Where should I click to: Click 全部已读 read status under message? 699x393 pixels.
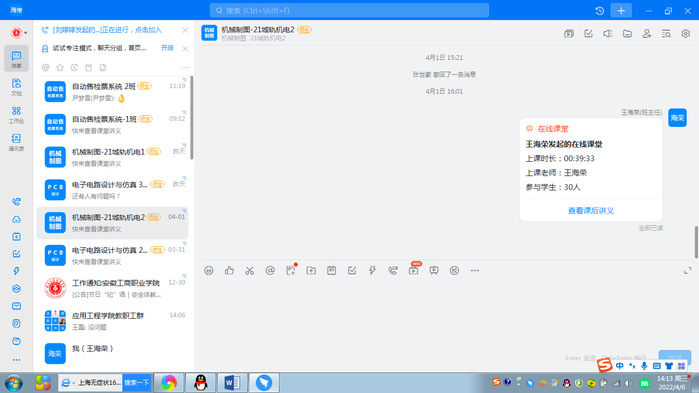[x=650, y=228]
